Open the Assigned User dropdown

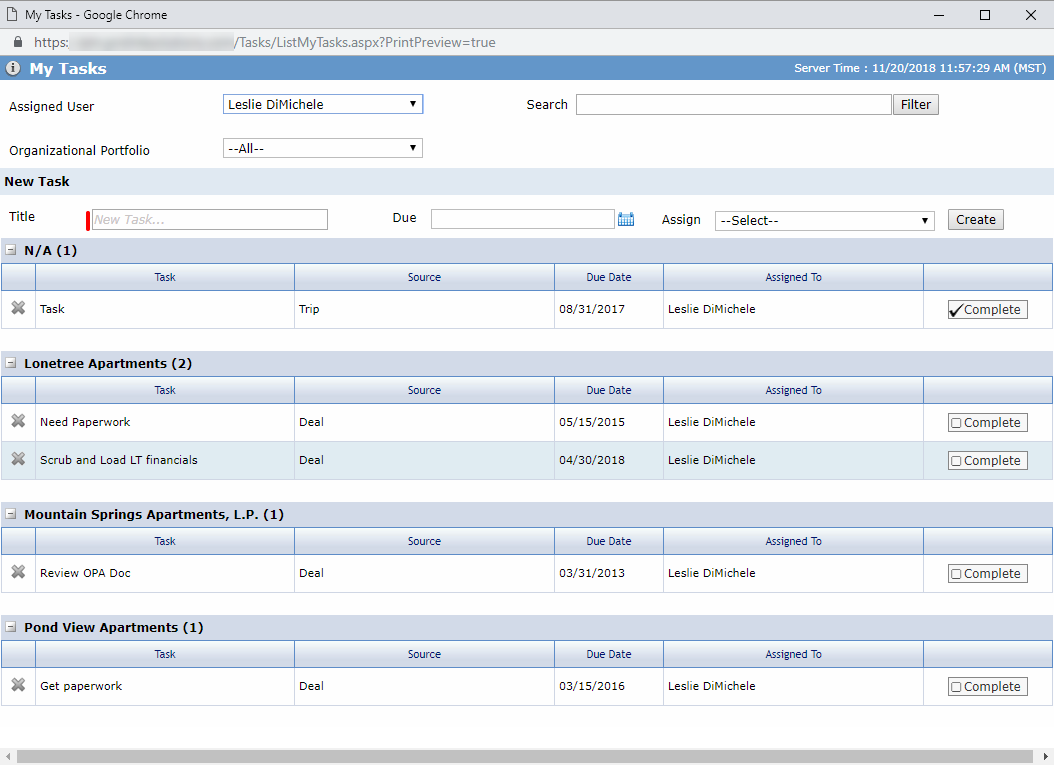323,104
